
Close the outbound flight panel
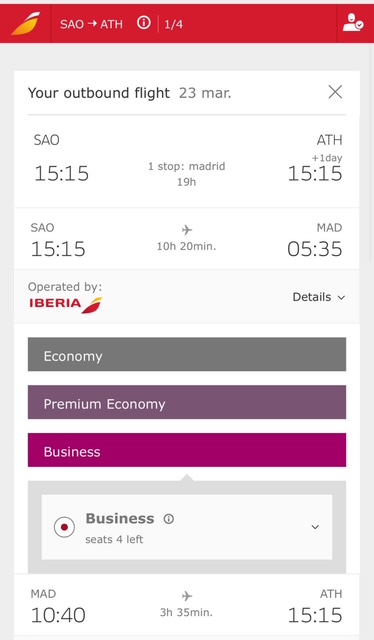[x=335, y=92]
